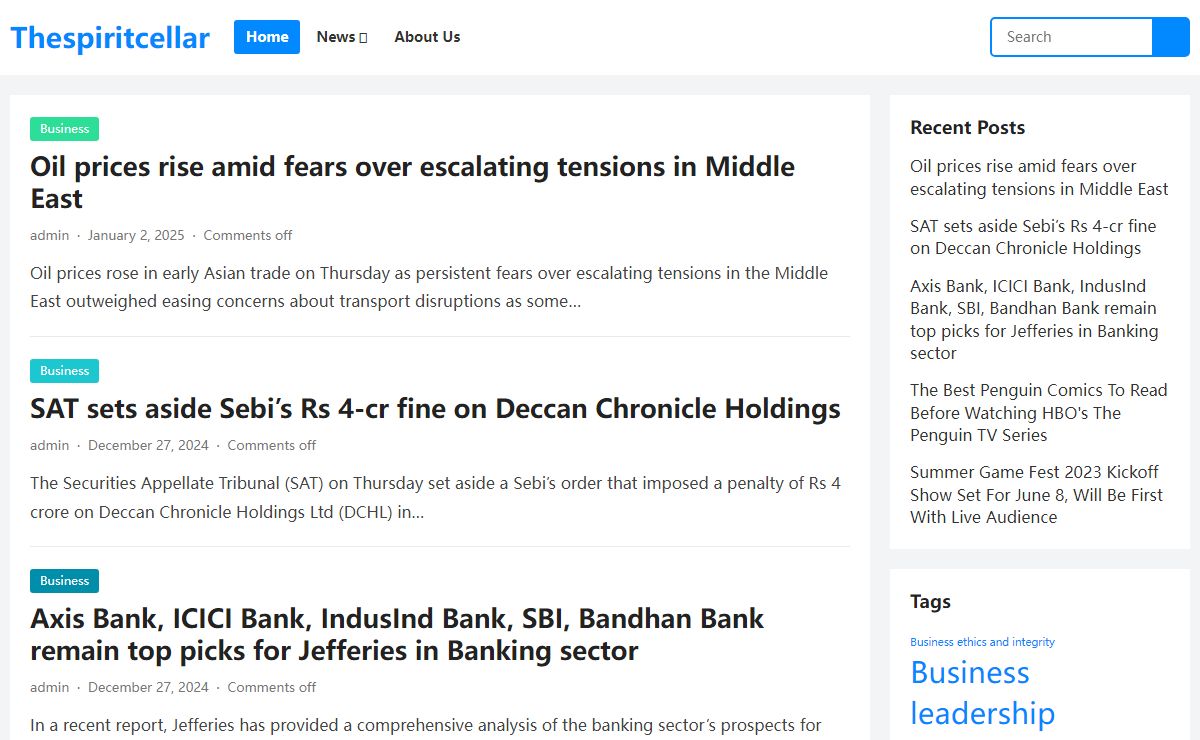Viewport: 1200px width, 740px height.
Task: Open the Oil prices rise article headline
Action: pyautogui.click(x=412, y=182)
